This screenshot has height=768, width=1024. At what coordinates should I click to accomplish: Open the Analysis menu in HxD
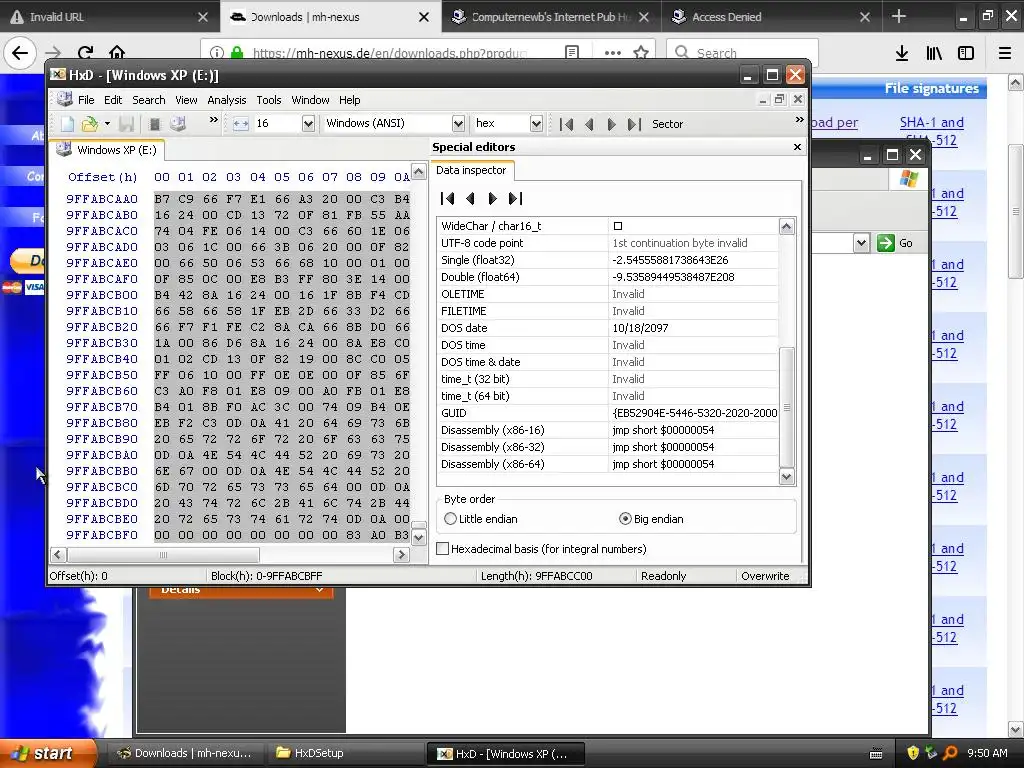coord(227,100)
